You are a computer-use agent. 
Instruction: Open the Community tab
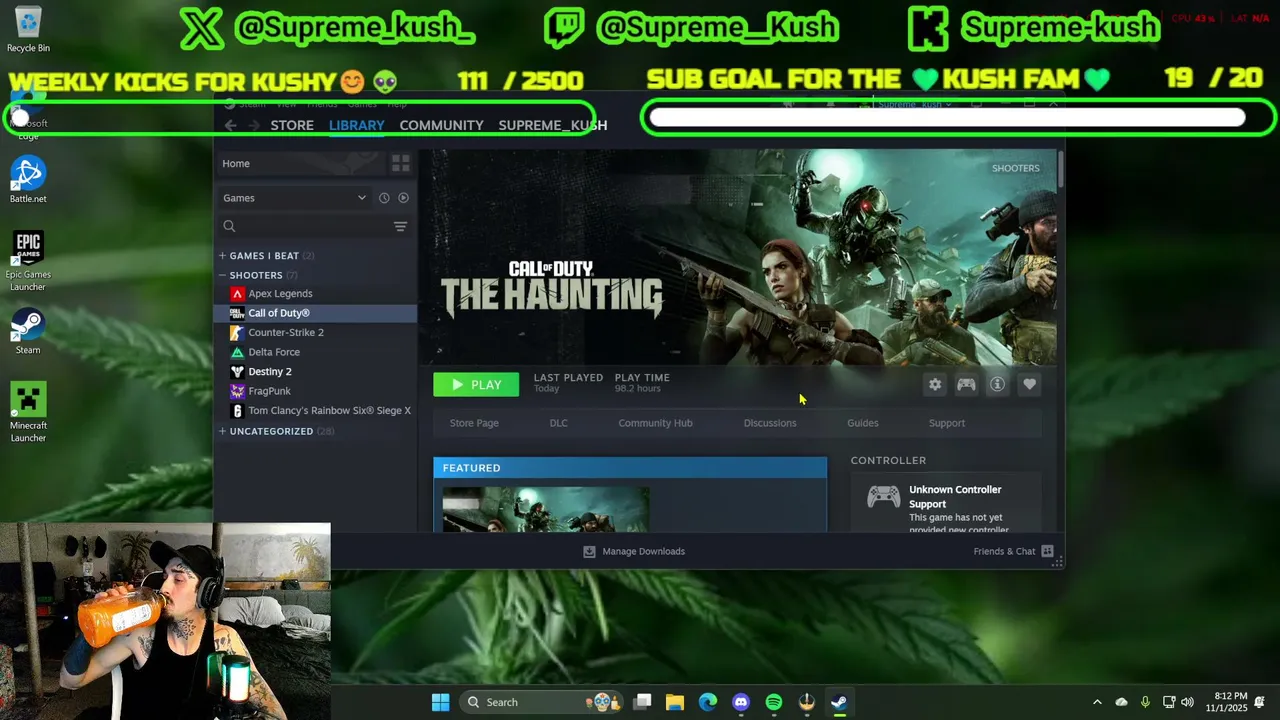[441, 125]
